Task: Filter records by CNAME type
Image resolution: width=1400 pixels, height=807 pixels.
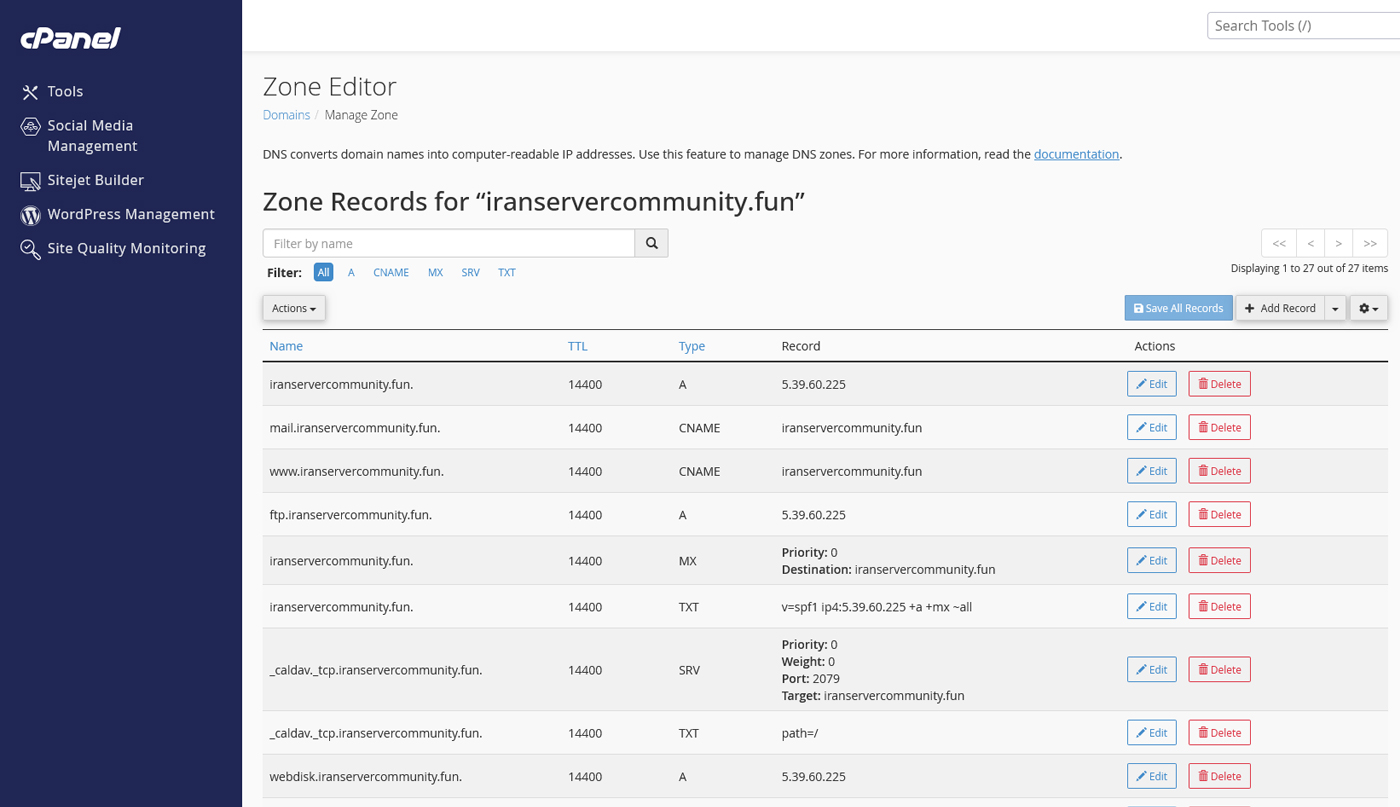Action: 391,272
